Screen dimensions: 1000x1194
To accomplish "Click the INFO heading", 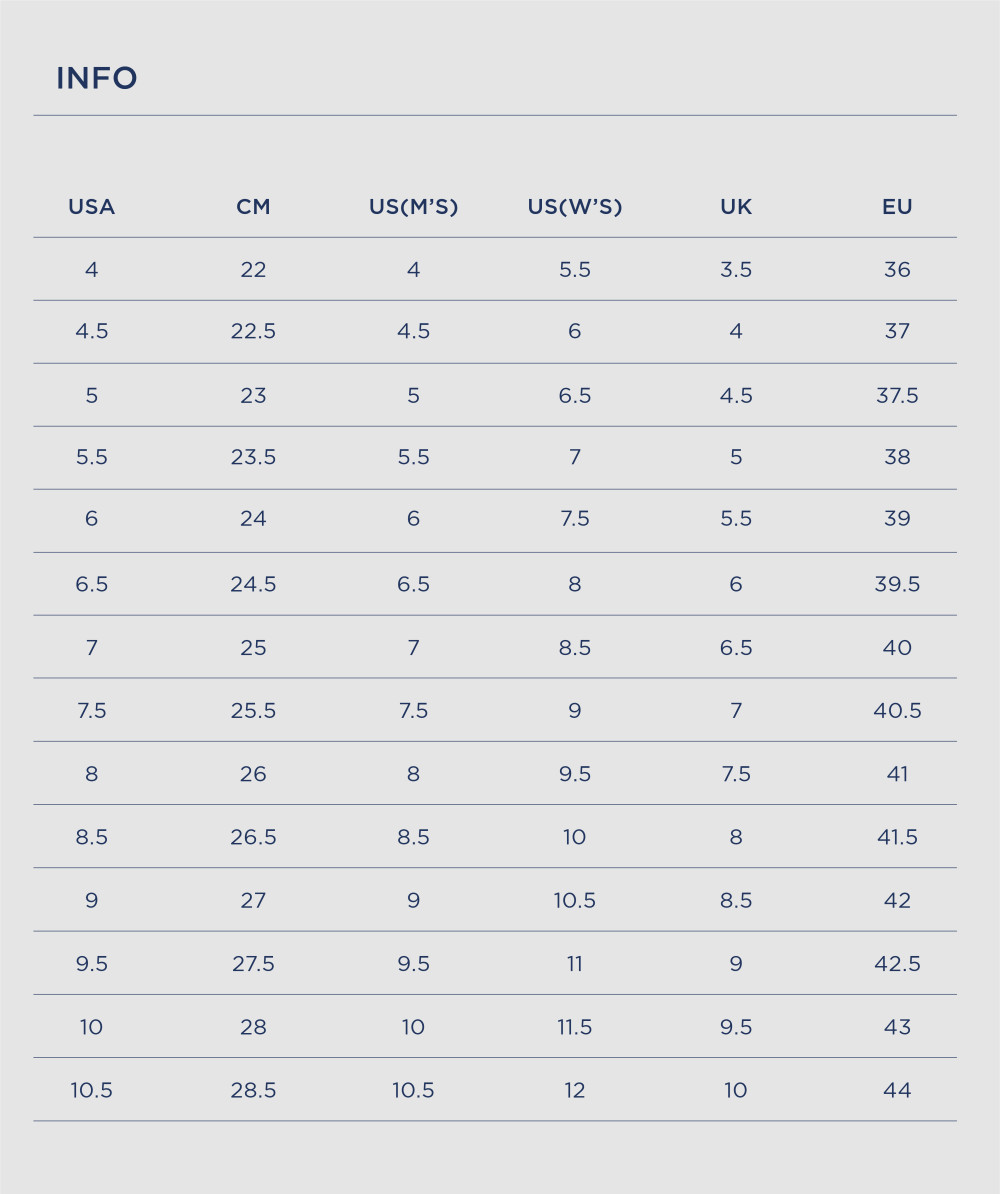I will click(x=97, y=78).
